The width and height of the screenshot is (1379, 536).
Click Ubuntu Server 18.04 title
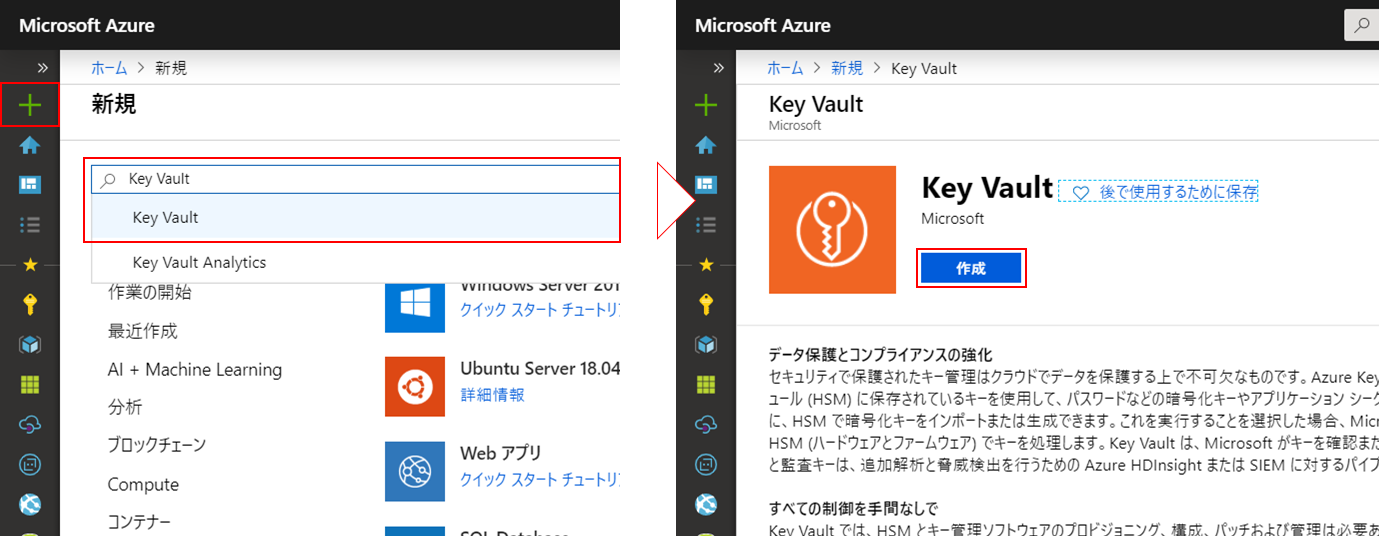[x=540, y=369]
